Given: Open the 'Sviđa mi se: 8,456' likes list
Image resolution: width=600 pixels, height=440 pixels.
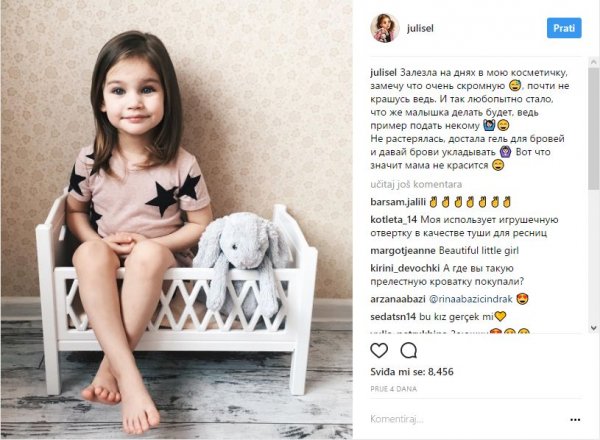Looking at the screenshot, I should click(x=412, y=372).
